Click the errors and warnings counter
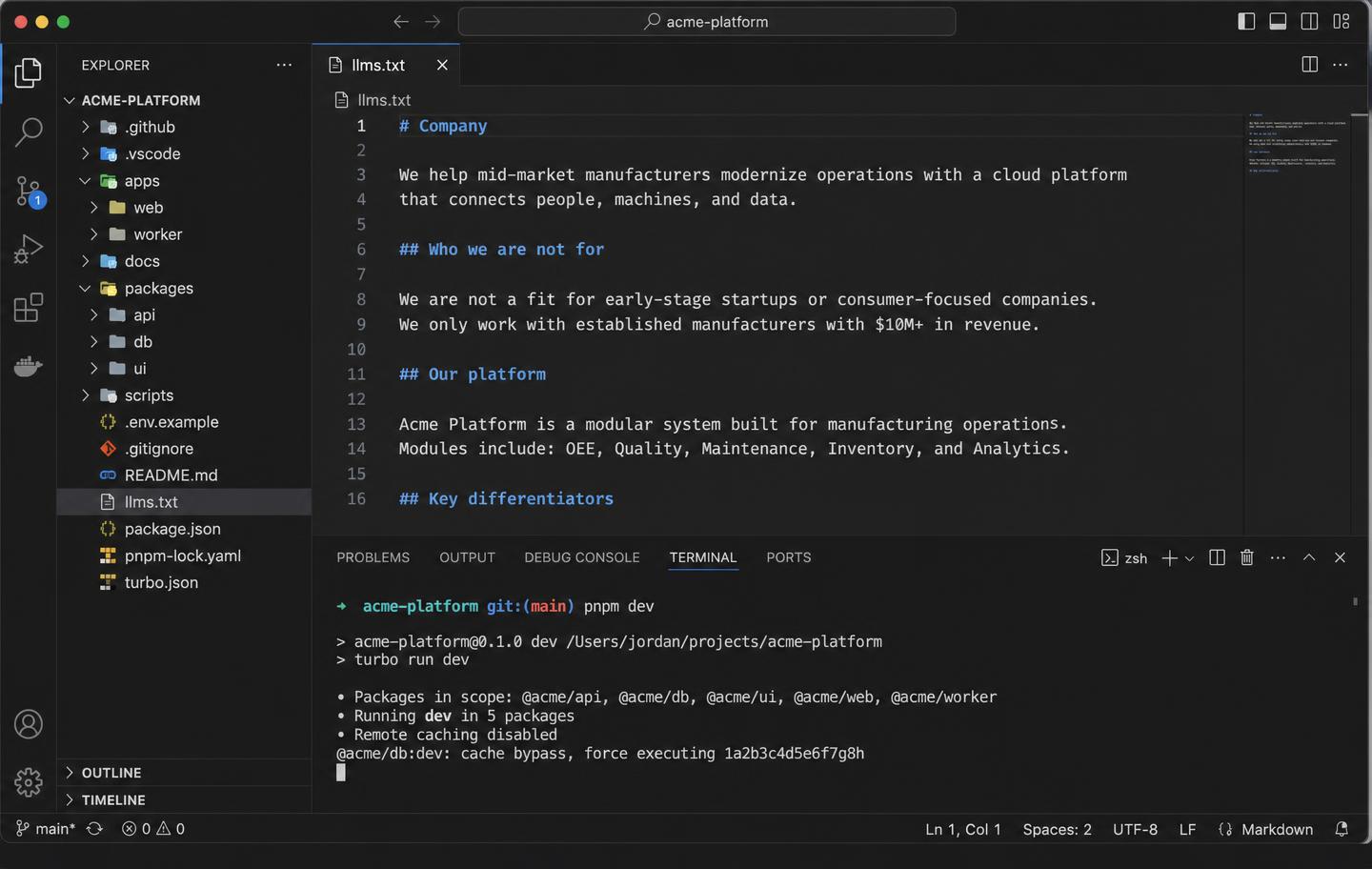 [x=153, y=829]
